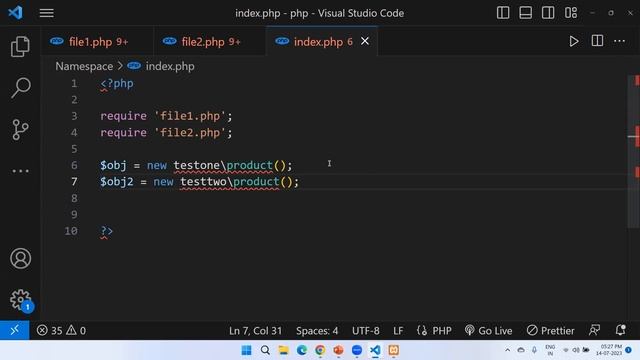Open the Search view in activity bar
This screenshot has width=640, height=360.
(20, 88)
